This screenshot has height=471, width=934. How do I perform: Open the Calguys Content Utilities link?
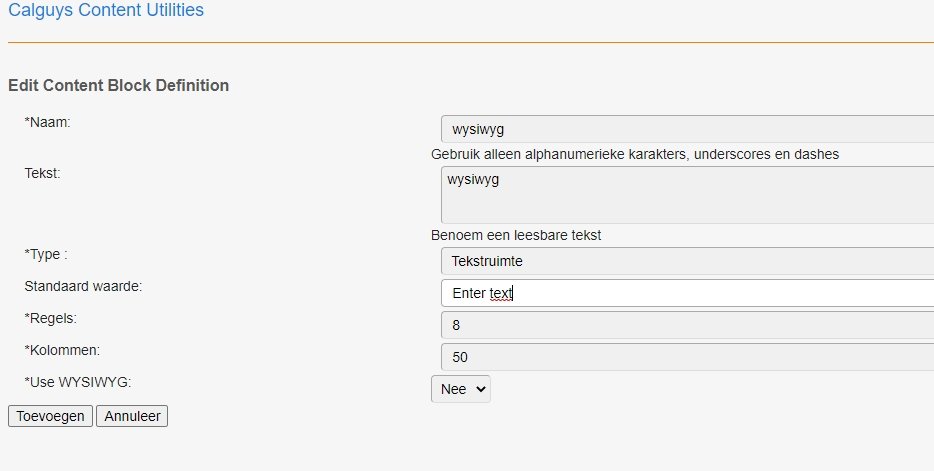tap(106, 11)
